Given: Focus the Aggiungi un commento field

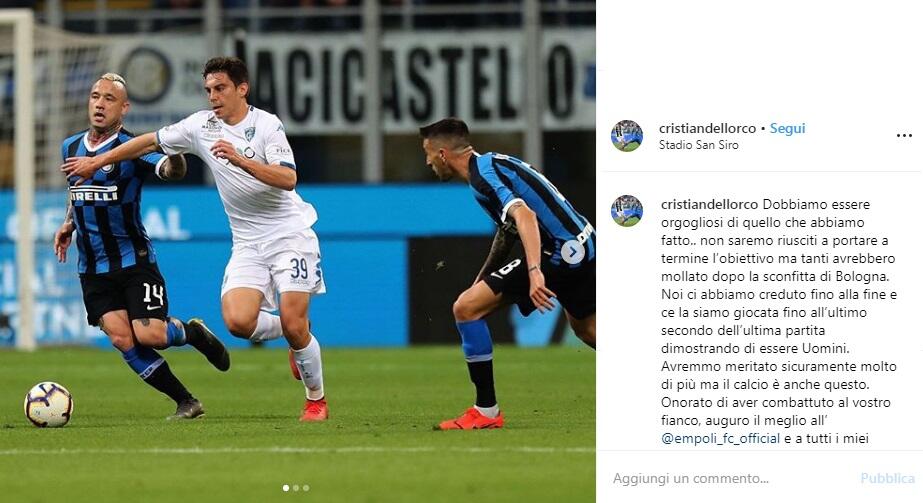Looking at the screenshot, I should (x=730, y=478).
